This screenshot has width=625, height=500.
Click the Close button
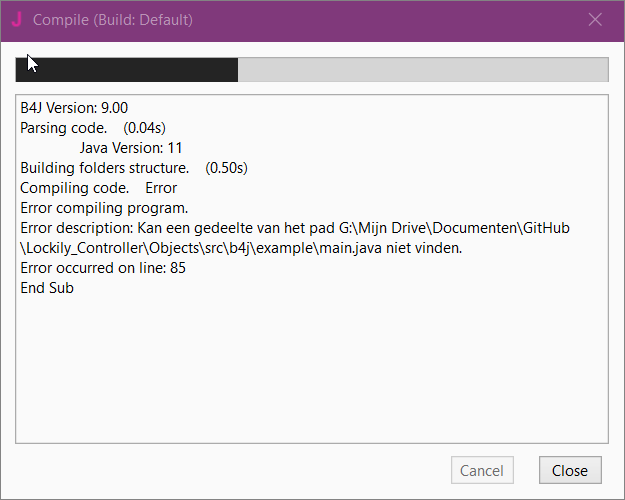[570, 470]
